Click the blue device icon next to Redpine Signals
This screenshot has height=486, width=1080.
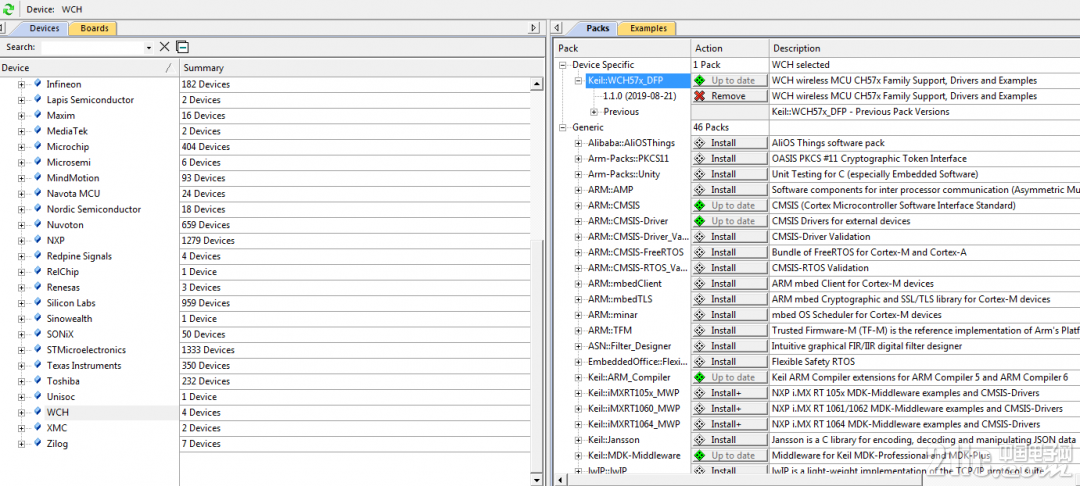(37, 256)
